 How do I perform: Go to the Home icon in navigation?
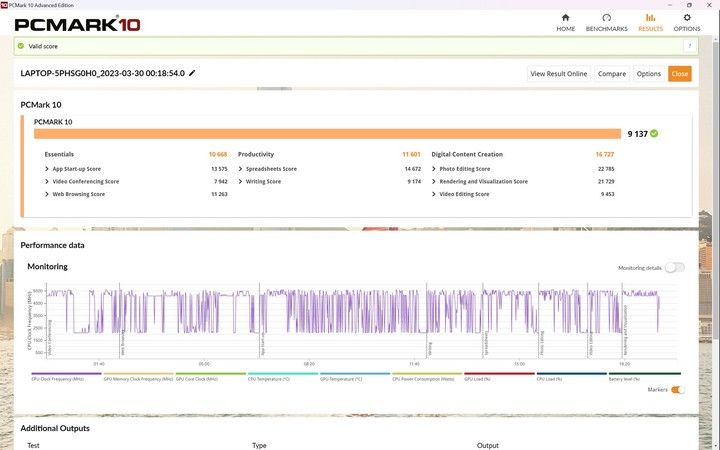(565, 17)
